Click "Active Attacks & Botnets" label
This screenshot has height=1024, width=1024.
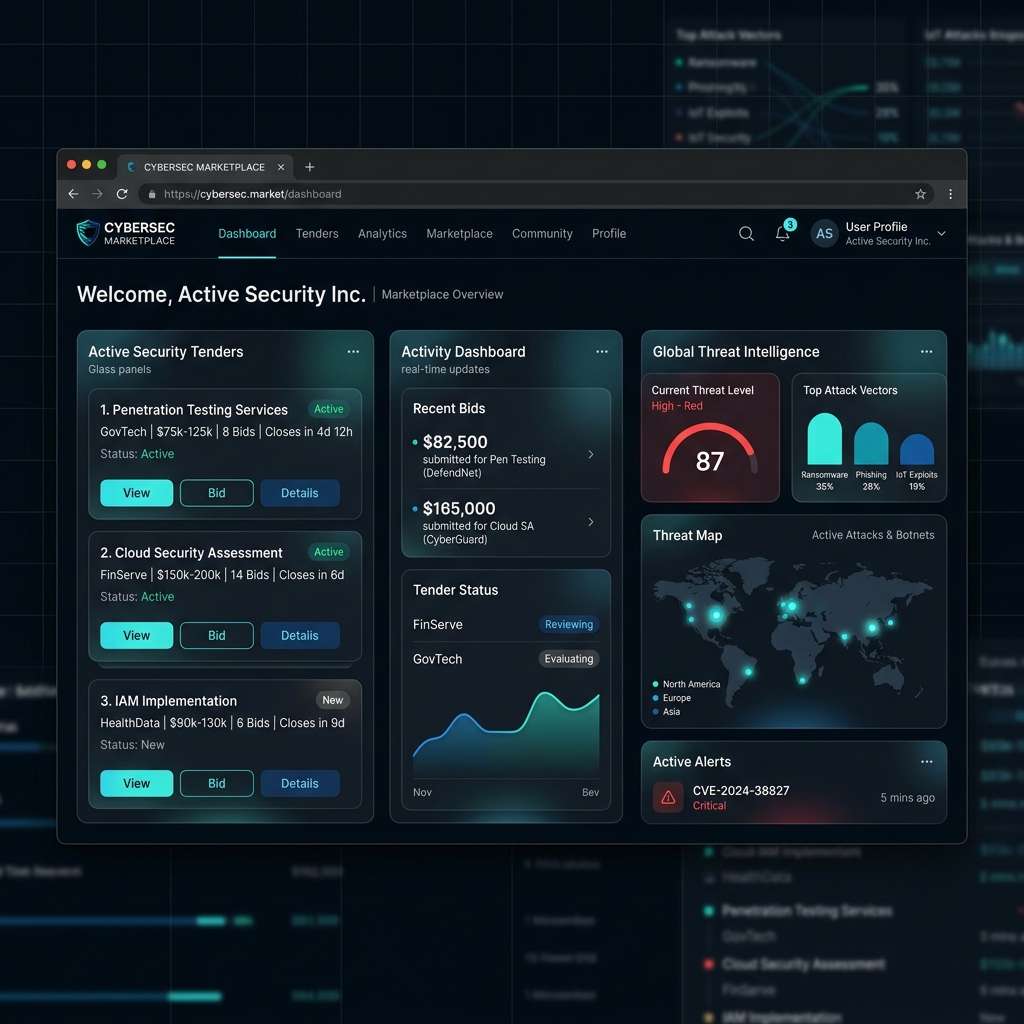pyautogui.click(x=872, y=535)
